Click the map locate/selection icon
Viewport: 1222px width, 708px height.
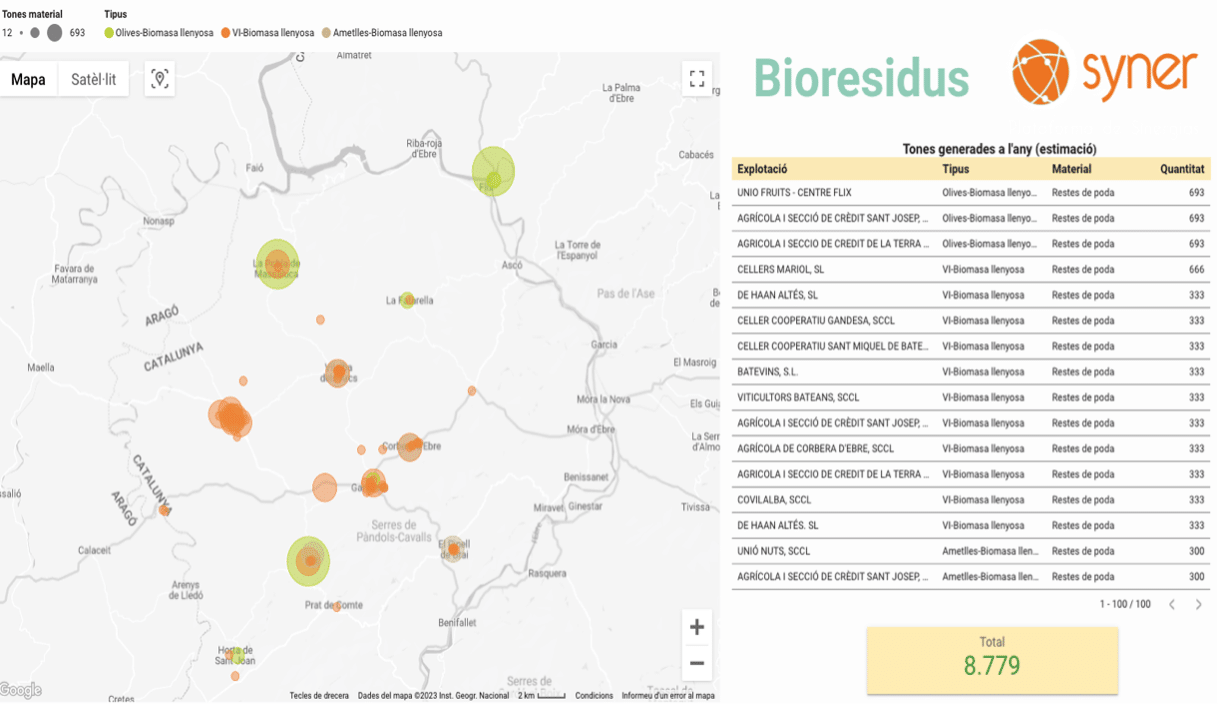tap(160, 80)
